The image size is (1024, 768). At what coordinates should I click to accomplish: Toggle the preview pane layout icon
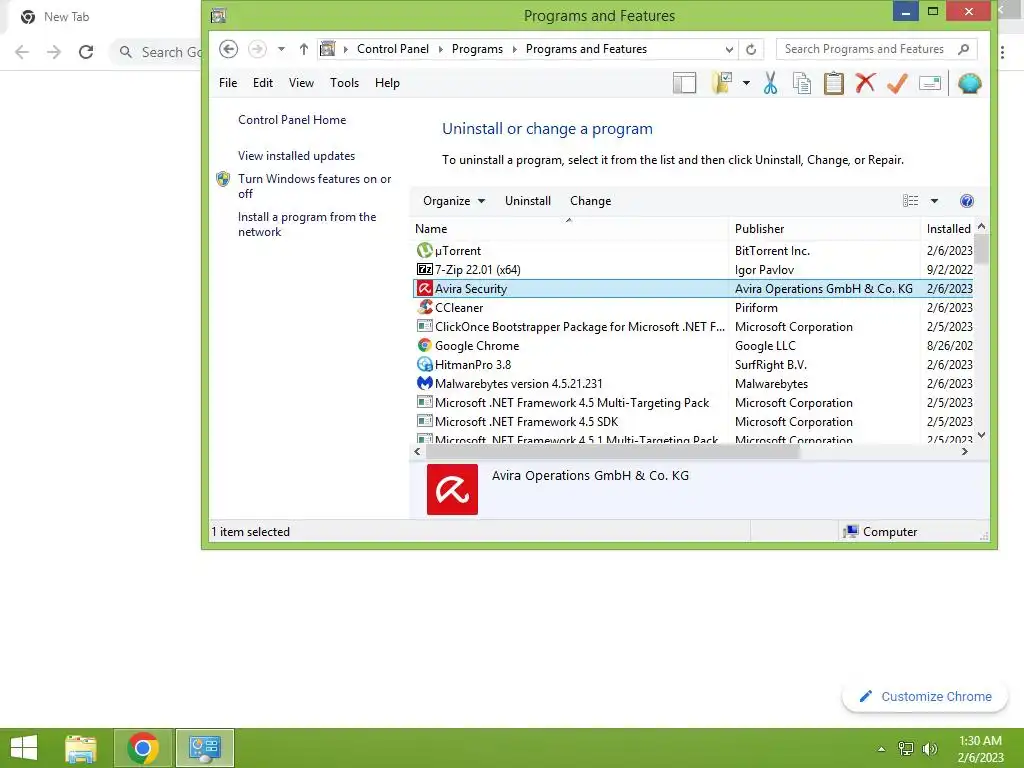684,84
